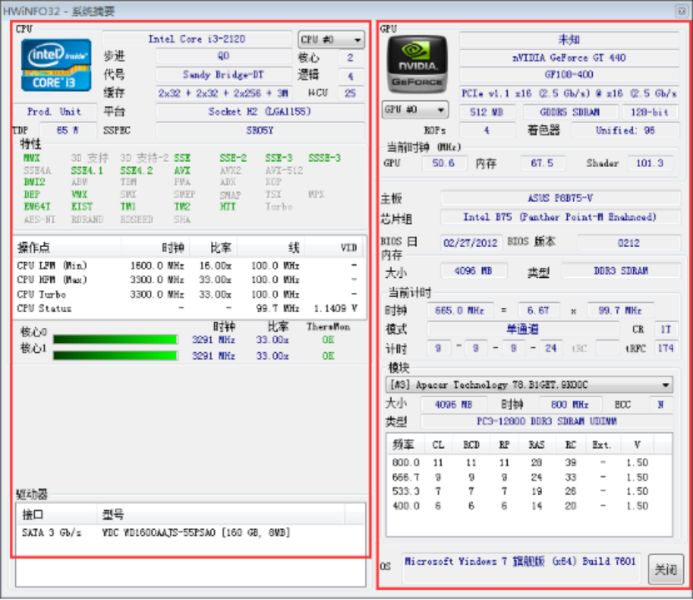This screenshot has height=600, width=693.
Task: Click the SR05Y SSPEC value
Action: click(x=259, y=130)
